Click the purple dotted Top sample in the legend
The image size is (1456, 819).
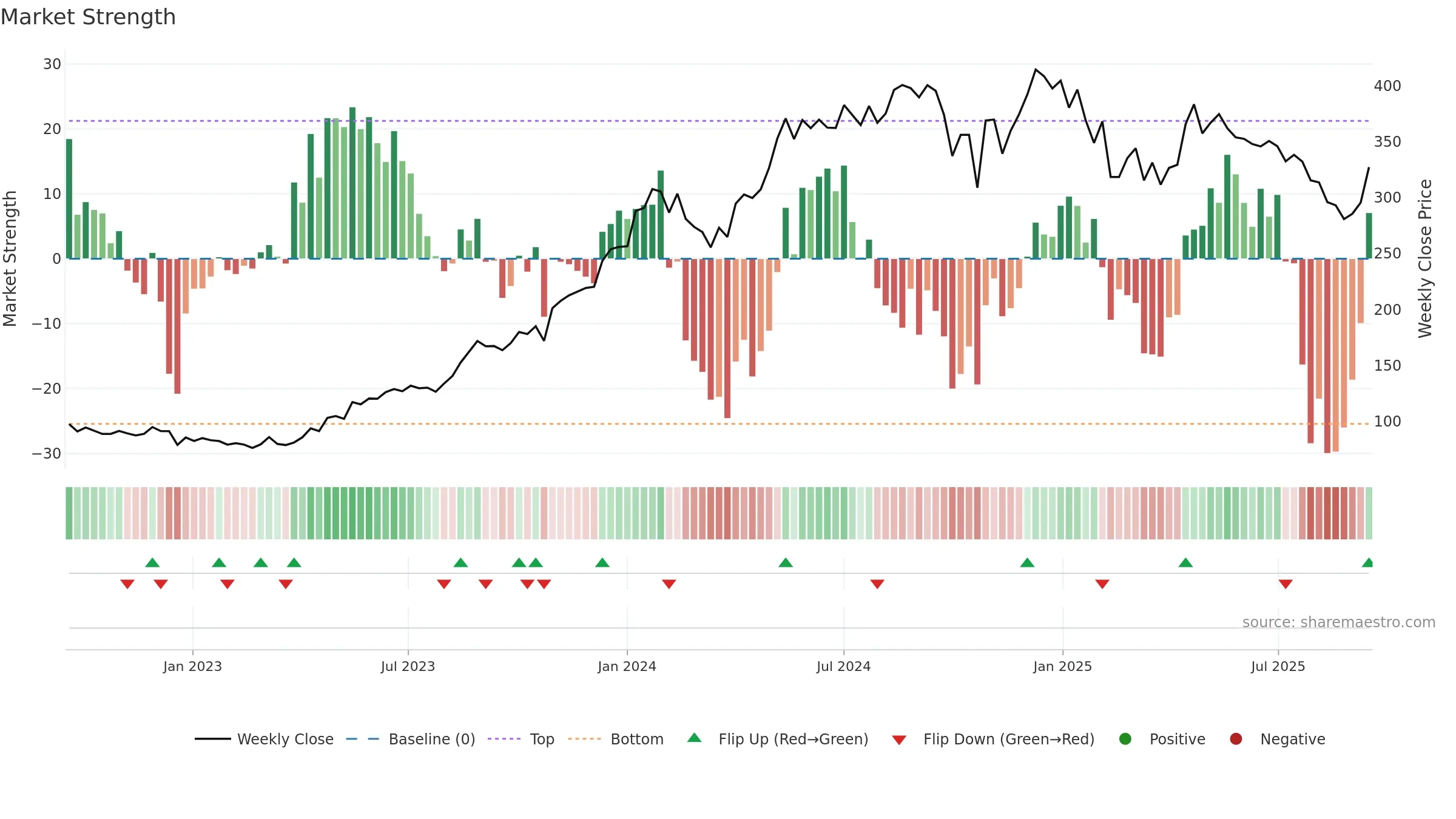(x=504, y=739)
